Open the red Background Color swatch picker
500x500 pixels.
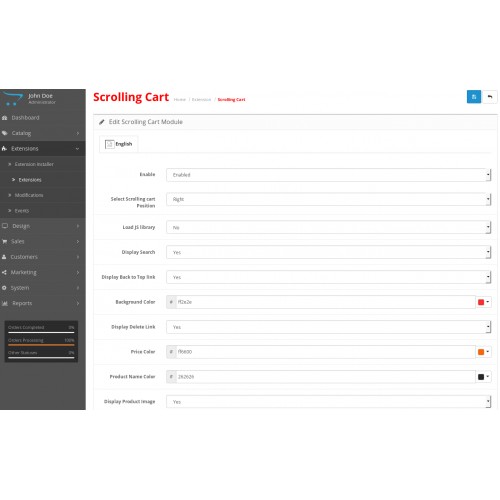[483, 302]
